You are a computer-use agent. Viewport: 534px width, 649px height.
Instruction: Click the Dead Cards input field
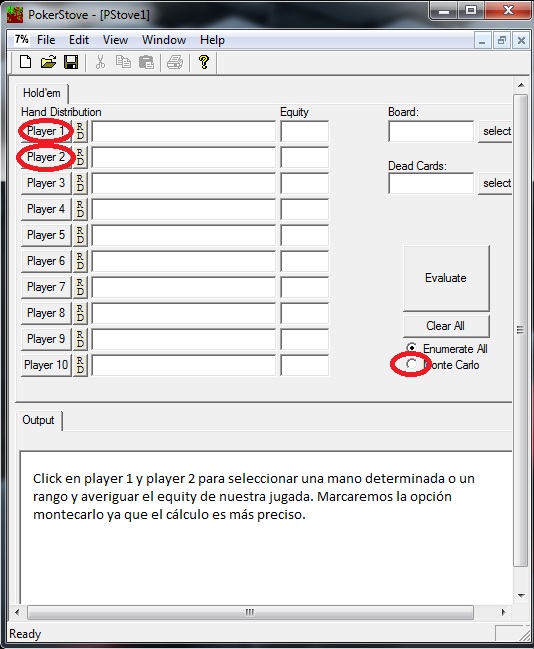click(431, 183)
